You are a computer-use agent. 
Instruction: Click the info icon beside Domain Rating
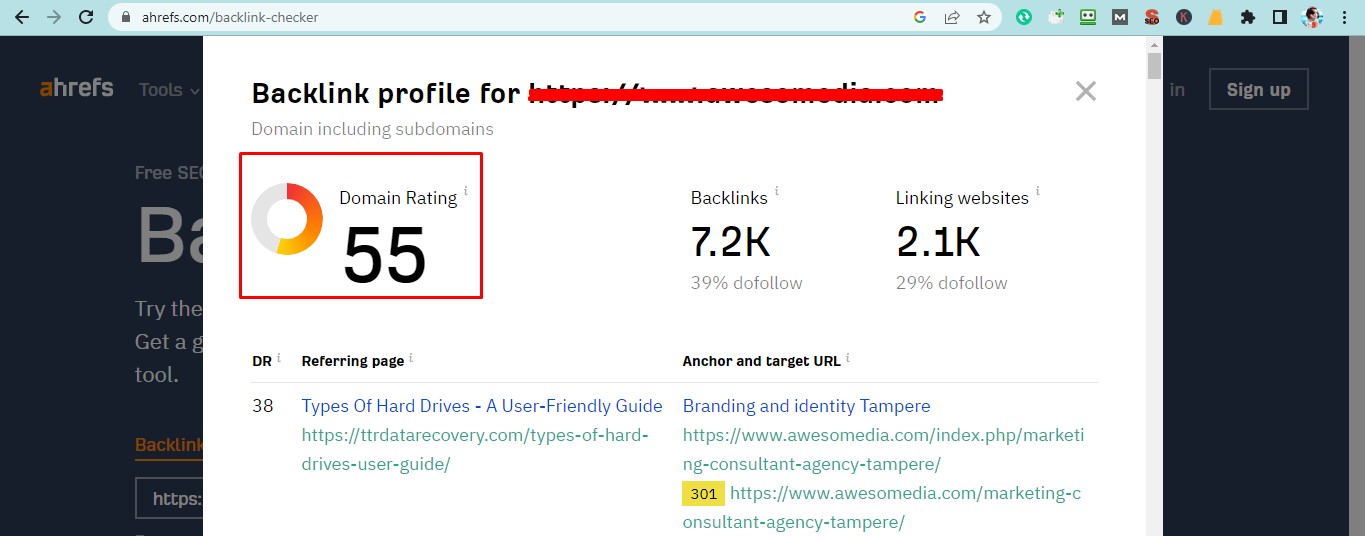(x=465, y=191)
